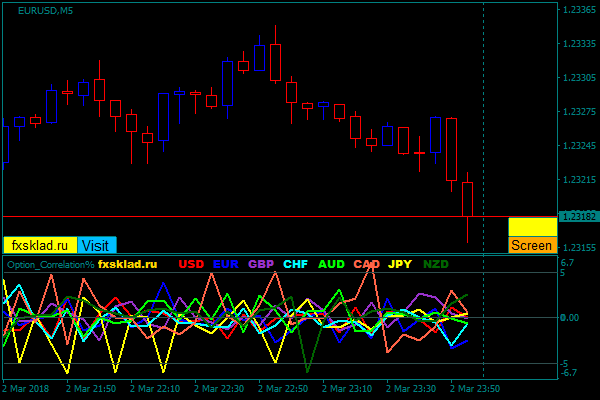This screenshot has height=400, width=600.
Task: Click the 1.23365 price axis value
Action: click(579, 10)
